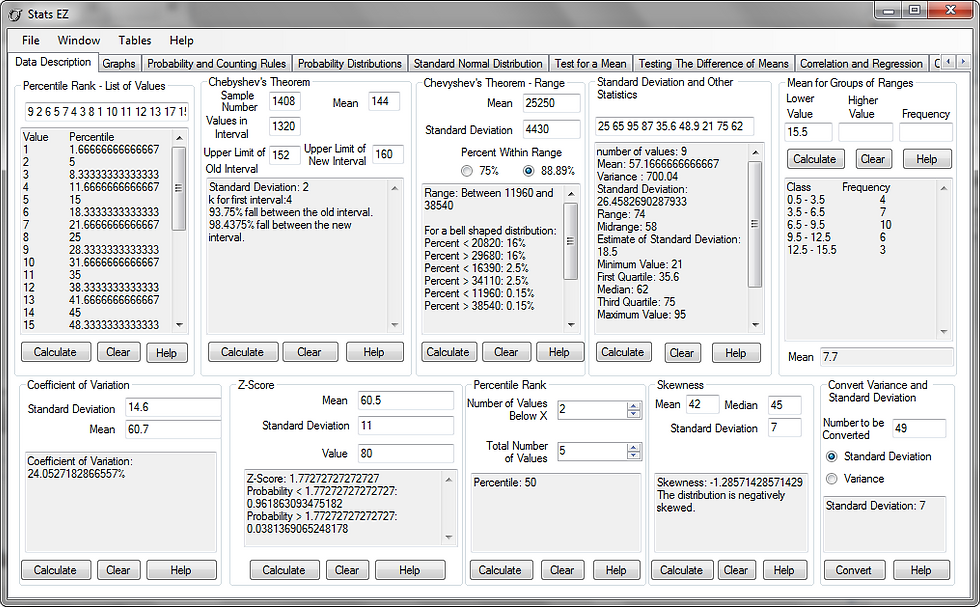Calculate Standard Deviation and Other Statistics
The width and height of the screenshot is (980, 607).
[x=622, y=353]
